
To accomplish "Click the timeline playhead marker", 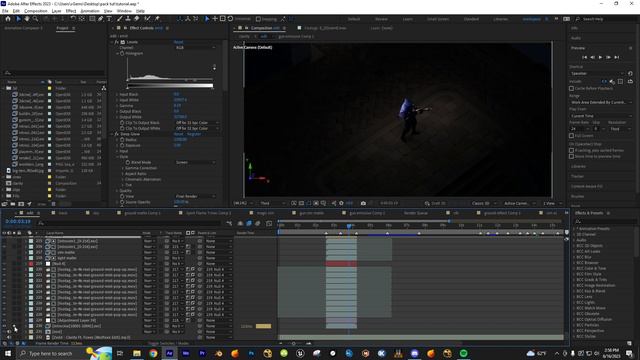I will [349, 225].
